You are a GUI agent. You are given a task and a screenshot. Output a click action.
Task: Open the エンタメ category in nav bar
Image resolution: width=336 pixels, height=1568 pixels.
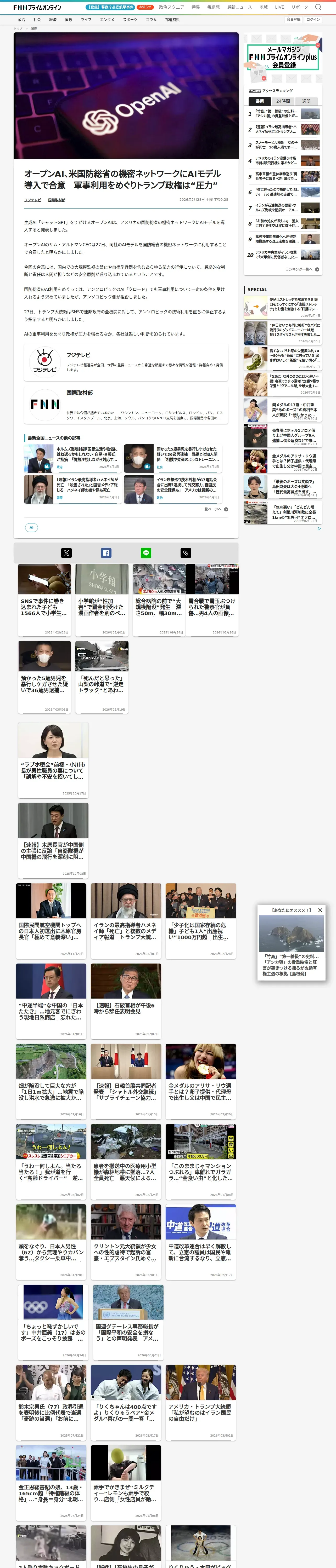[107, 20]
